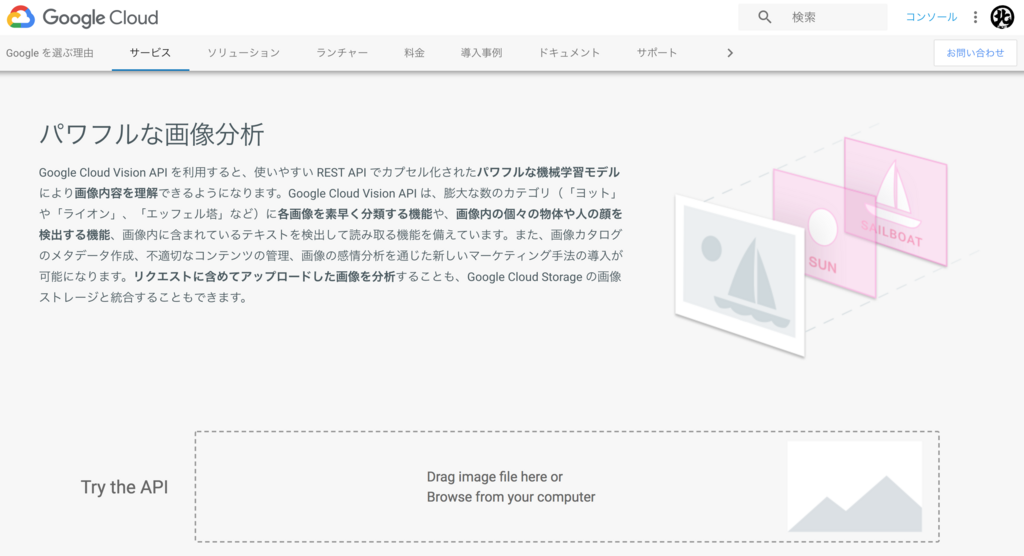Viewport: 1024px width, 556px height.
Task: Click the パワフルな画像分析 heading
Action: [152, 135]
